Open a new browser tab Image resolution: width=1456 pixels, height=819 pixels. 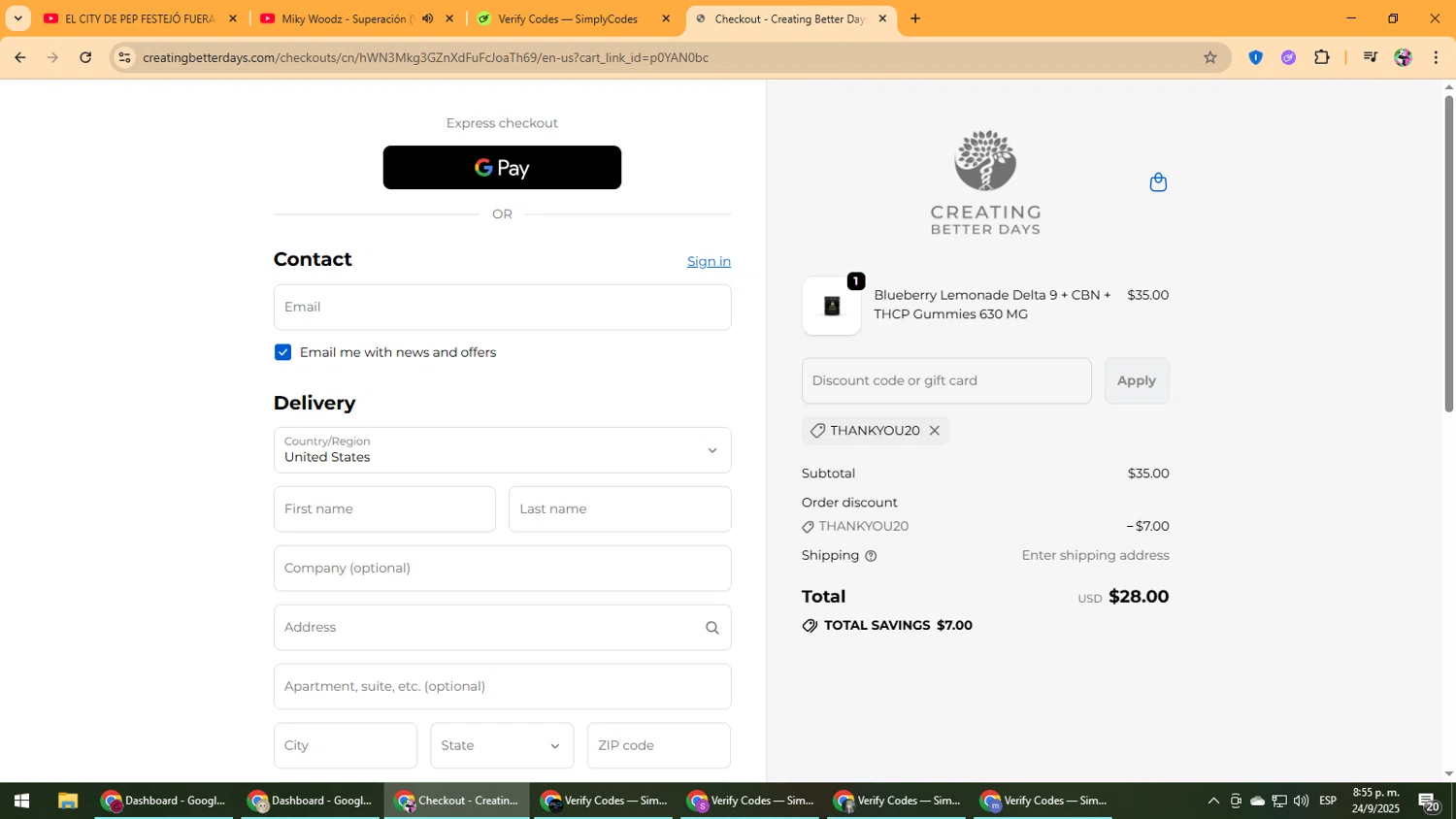(x=914, y=18)
